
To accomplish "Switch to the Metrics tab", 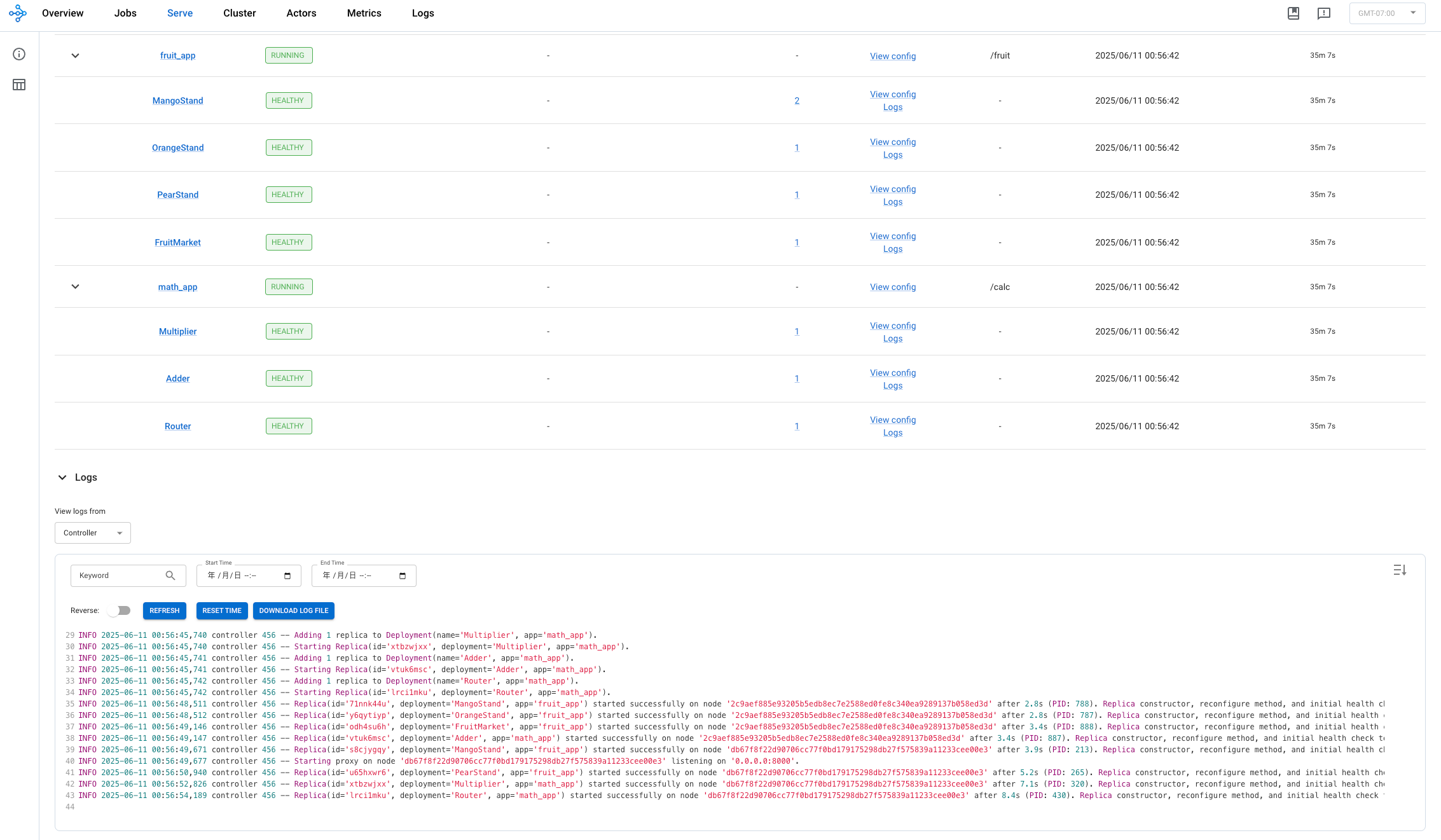I will click(364, 13).
